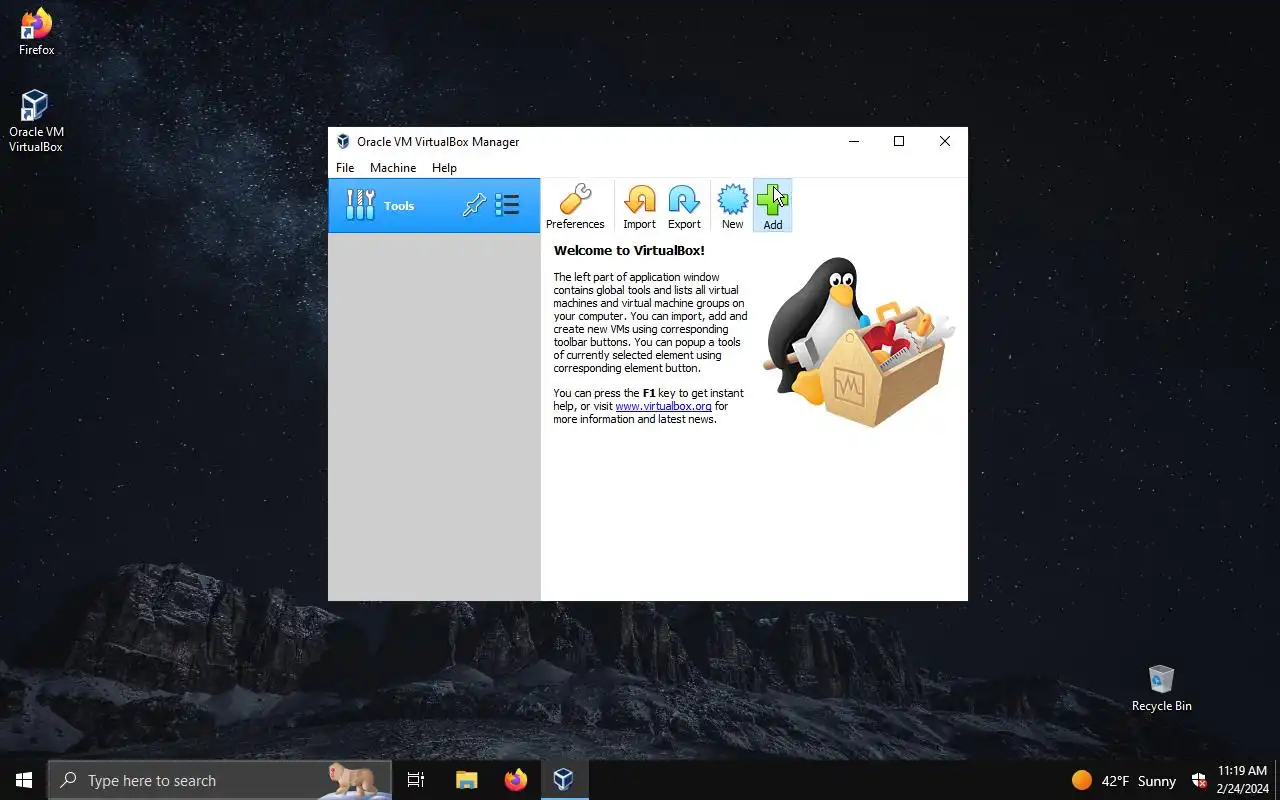This screenshot has width=1280, height=800.
Task: Select the Firefox desktop shortcut
Action: [x=36, y=32]
